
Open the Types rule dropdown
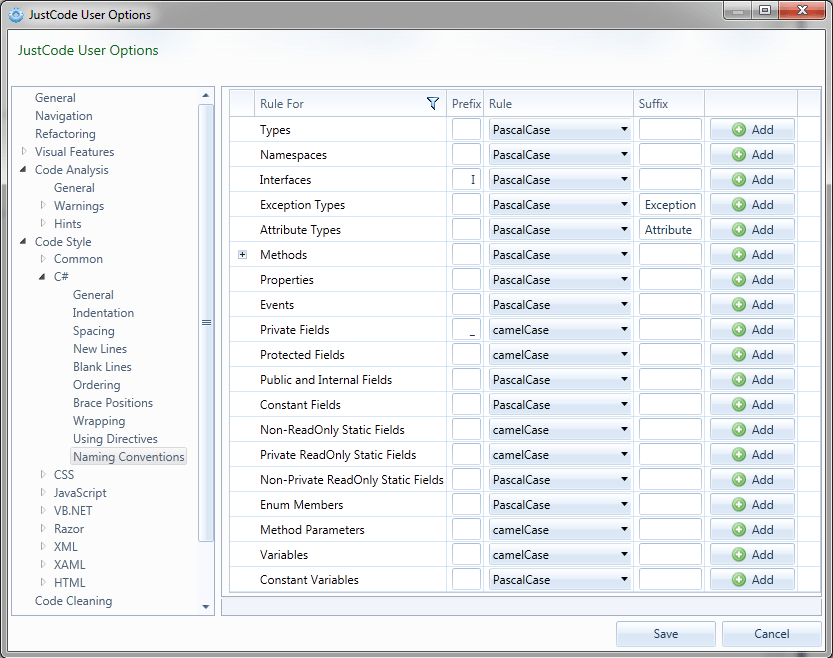559,130
